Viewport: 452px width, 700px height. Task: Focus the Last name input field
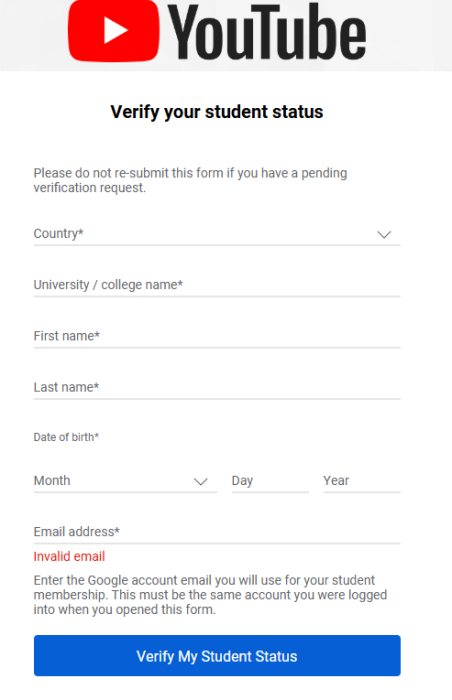217,387
